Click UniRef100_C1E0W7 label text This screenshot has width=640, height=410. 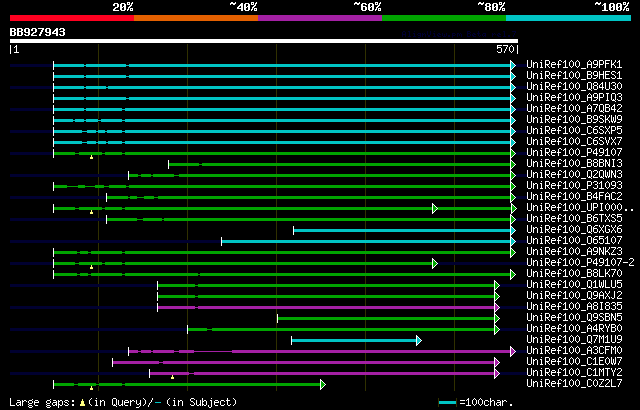(574, 362)
